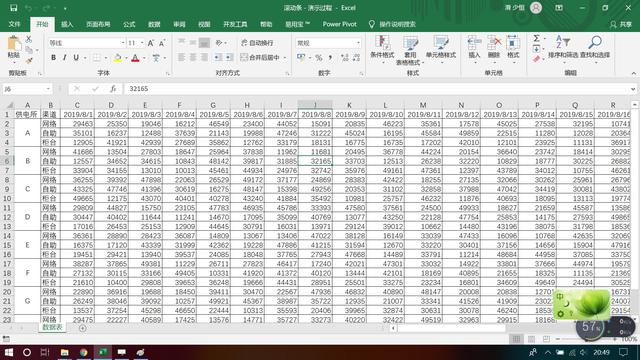Screen dimensions: 640x360
Task: Click the Save icon in quick access toolbar
Action: pyautogui.click(x=13, y=8)
